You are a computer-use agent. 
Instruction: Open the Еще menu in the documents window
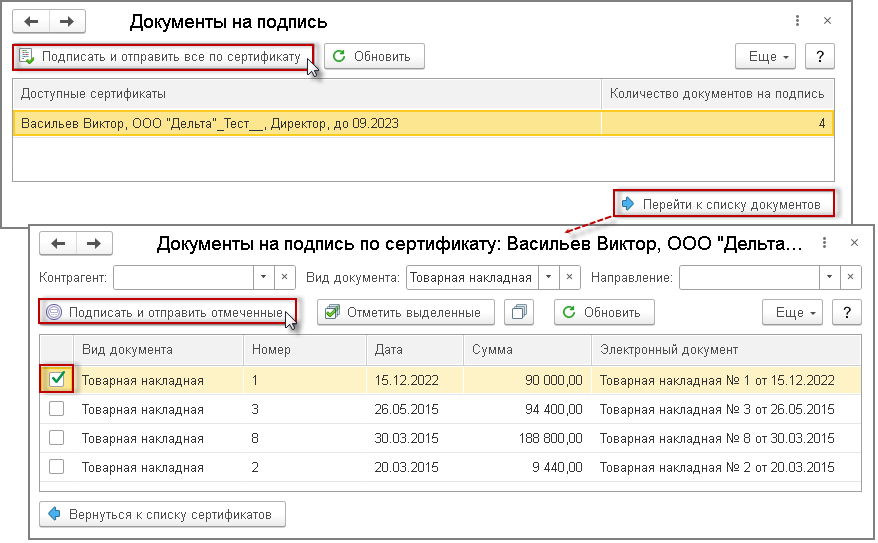point(792,312)
